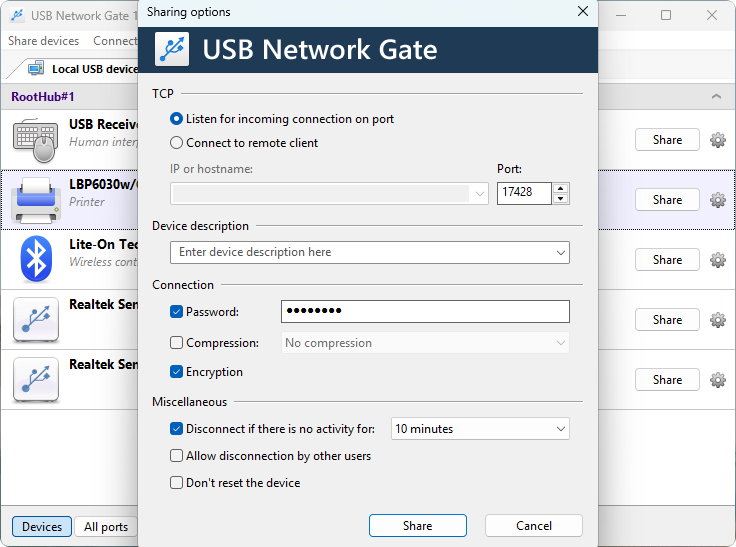The image size is (736, 547).
Task: Select the Devices tab at bottom
Action: click(42, 526)
